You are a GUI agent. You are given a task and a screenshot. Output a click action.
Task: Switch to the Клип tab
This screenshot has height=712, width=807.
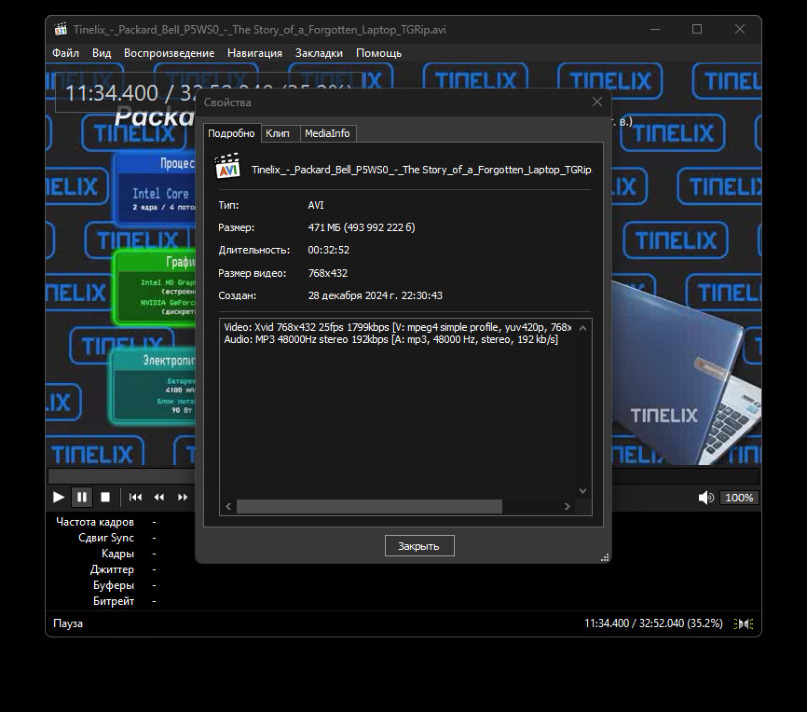point(278,133)
